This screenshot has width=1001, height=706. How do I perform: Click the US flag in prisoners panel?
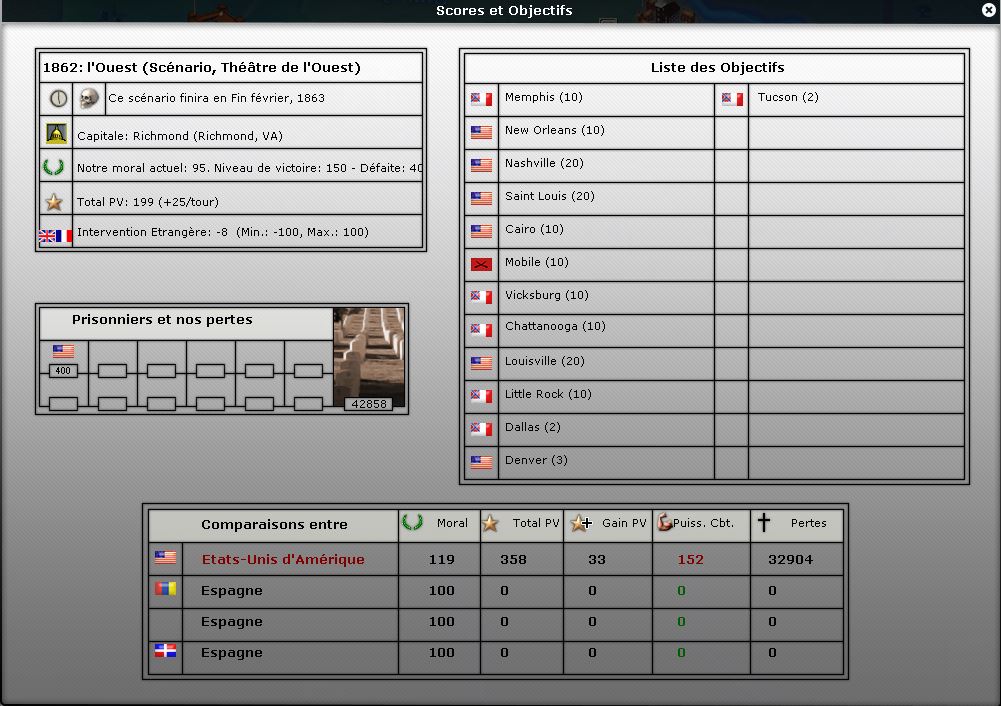click(63, 352)
